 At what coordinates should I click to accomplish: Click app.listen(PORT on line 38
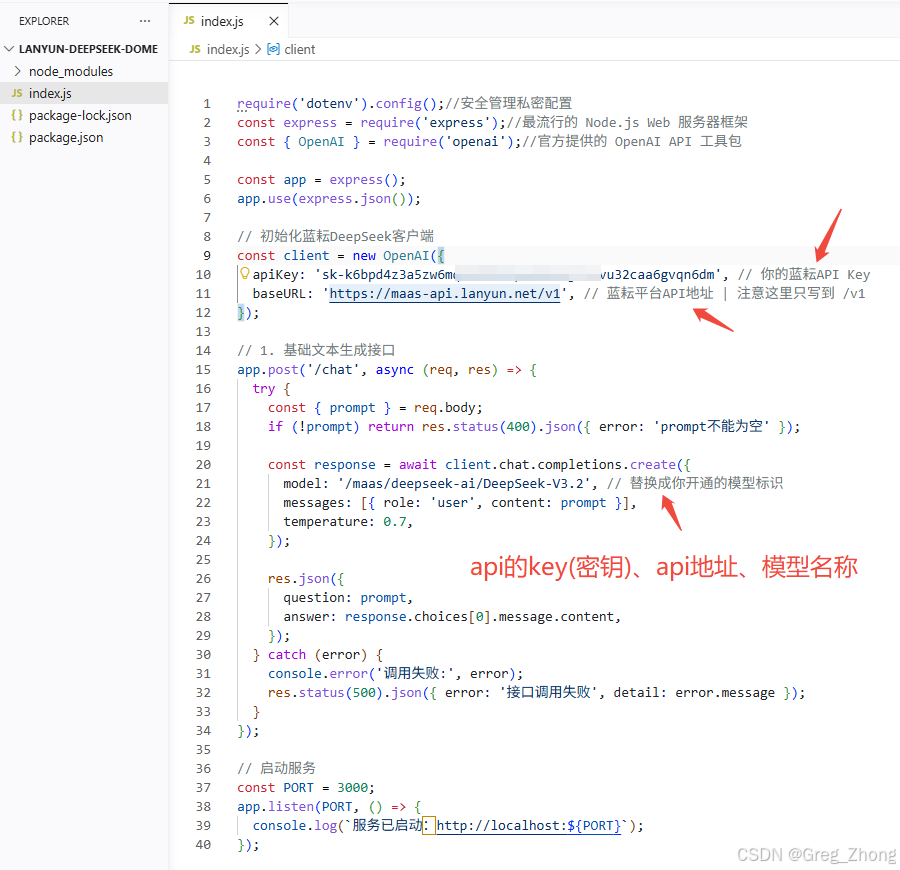294,807
